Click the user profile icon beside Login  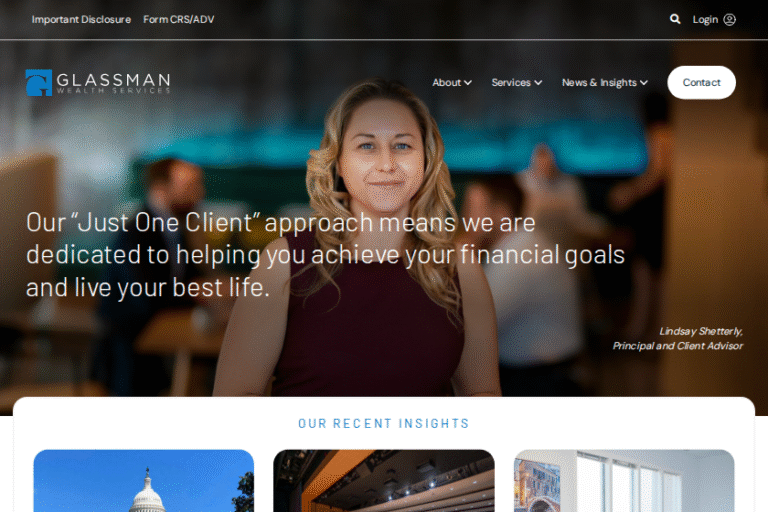point(729,20)
